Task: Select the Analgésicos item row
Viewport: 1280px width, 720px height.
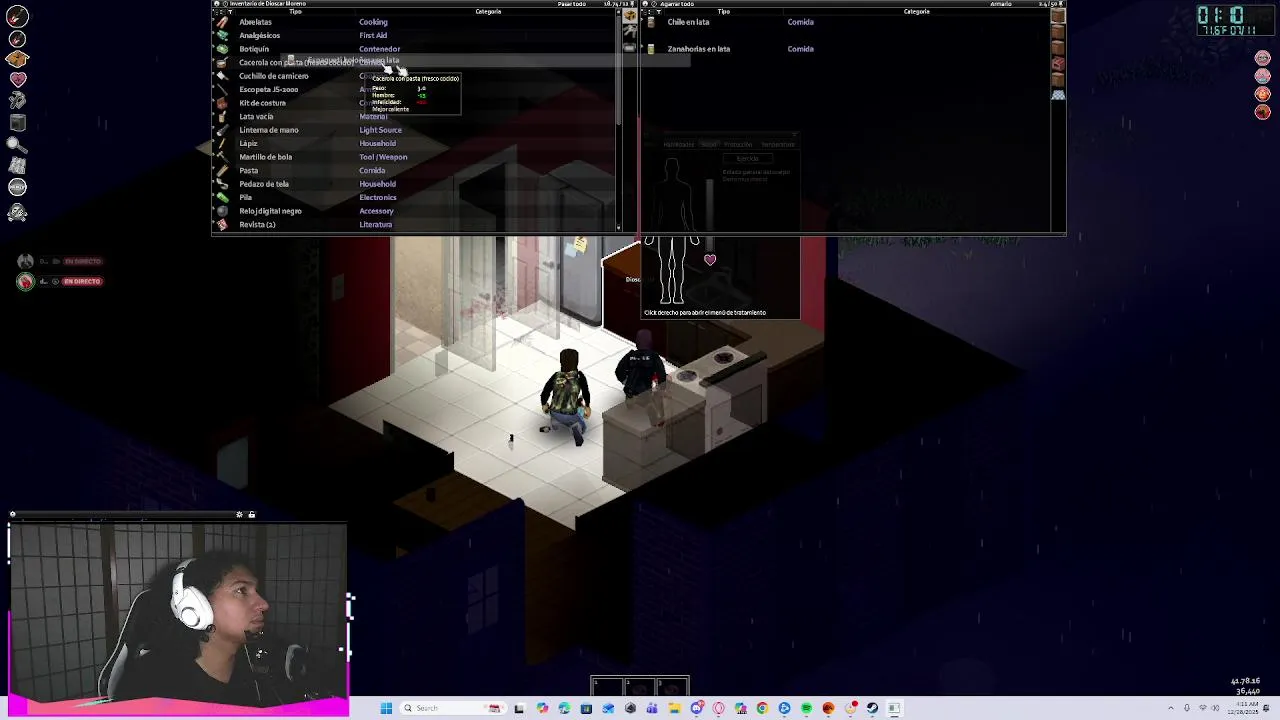Action: click(415, 35)
